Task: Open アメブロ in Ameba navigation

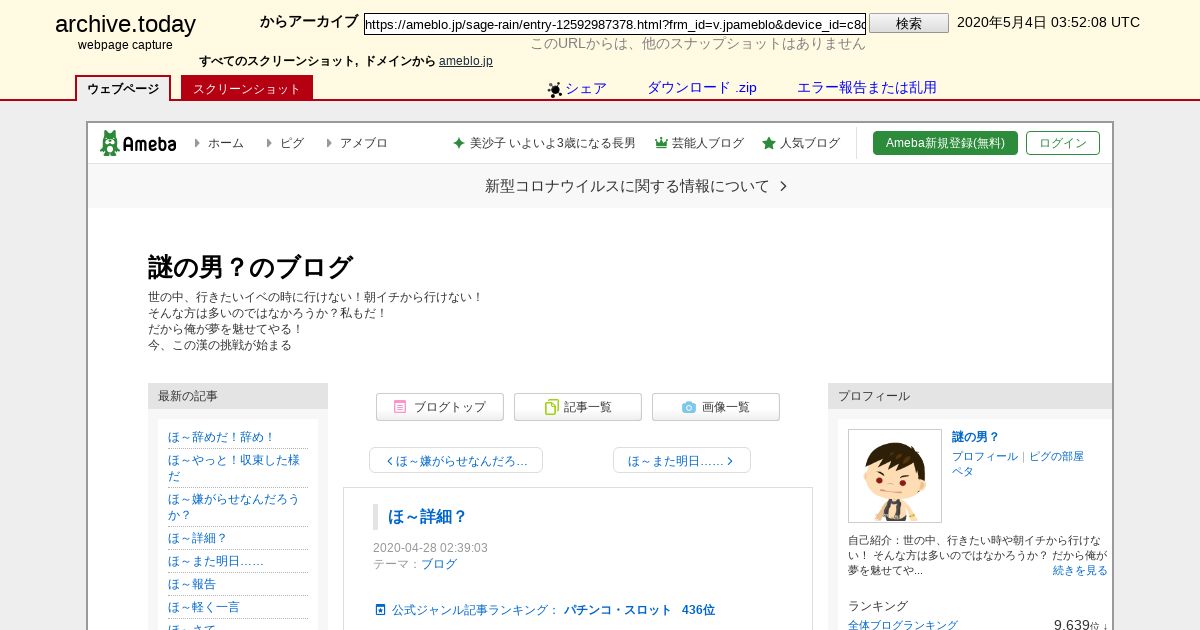Action: click(364, 143)
